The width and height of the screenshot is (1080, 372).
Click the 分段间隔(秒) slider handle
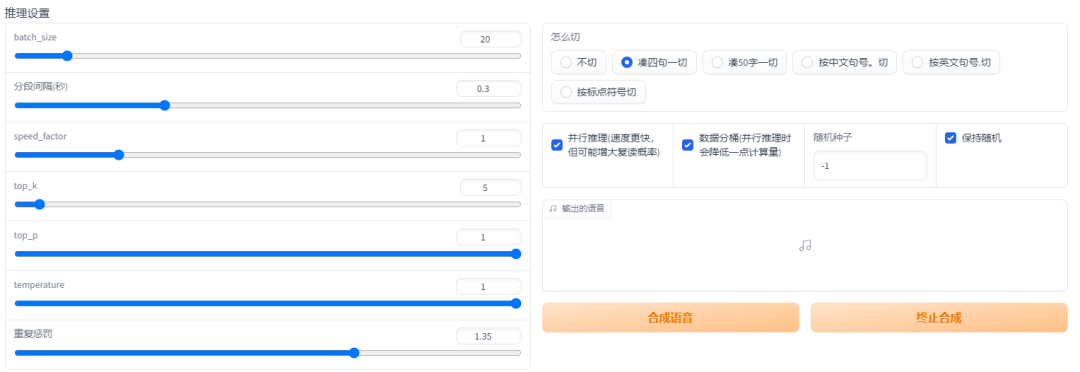(x=164, y=105)
